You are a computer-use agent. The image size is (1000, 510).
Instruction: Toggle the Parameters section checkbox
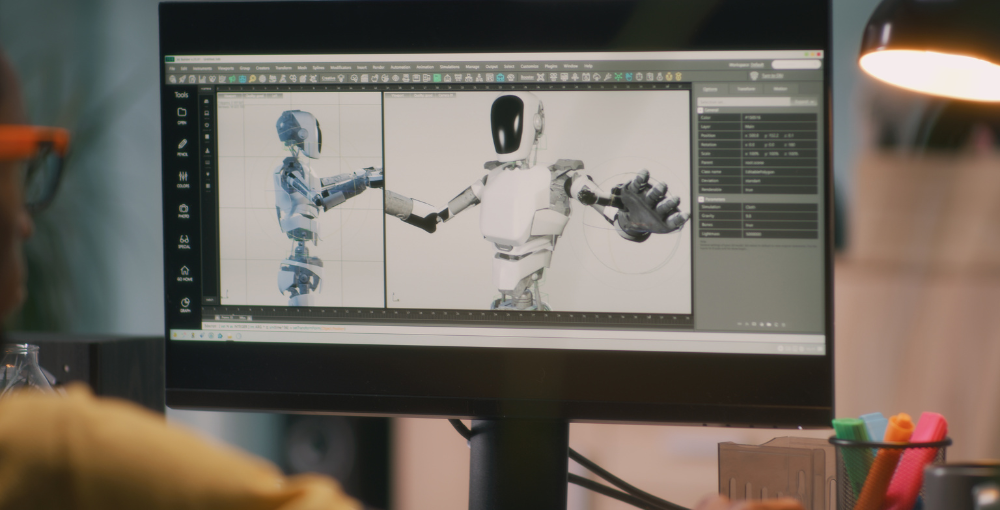[x=701, y=199]
